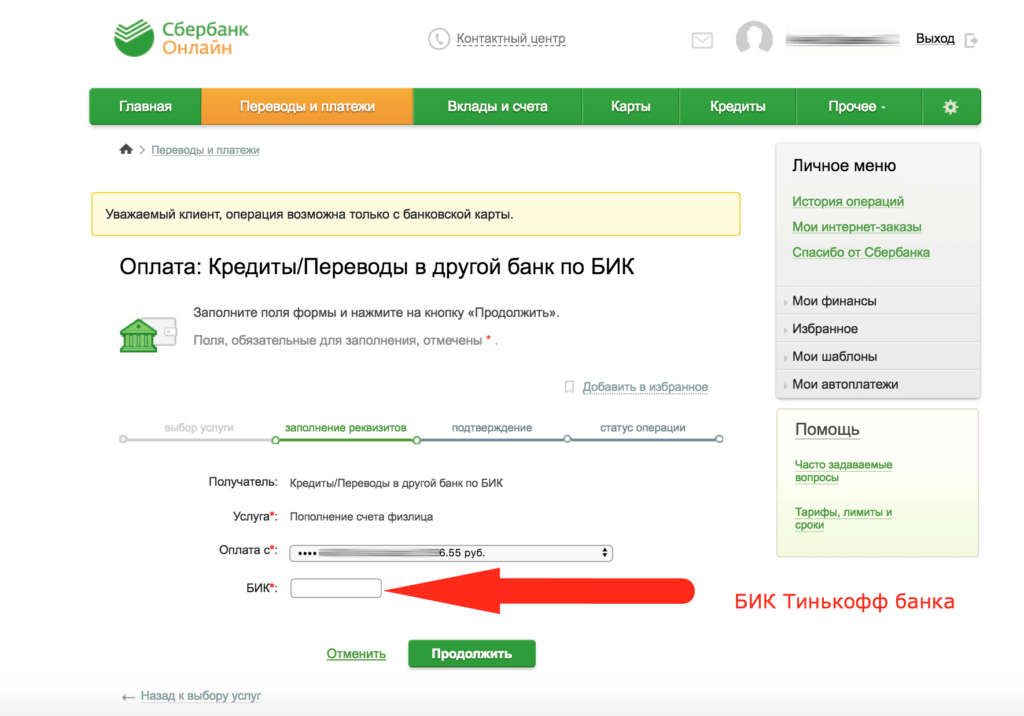The height and width of the screenshot is (716, 1024).
Task: Click the page heading Оплата: Кредиты/Переводы в другой банк по БИК
Action: click(x=377, y=267)
